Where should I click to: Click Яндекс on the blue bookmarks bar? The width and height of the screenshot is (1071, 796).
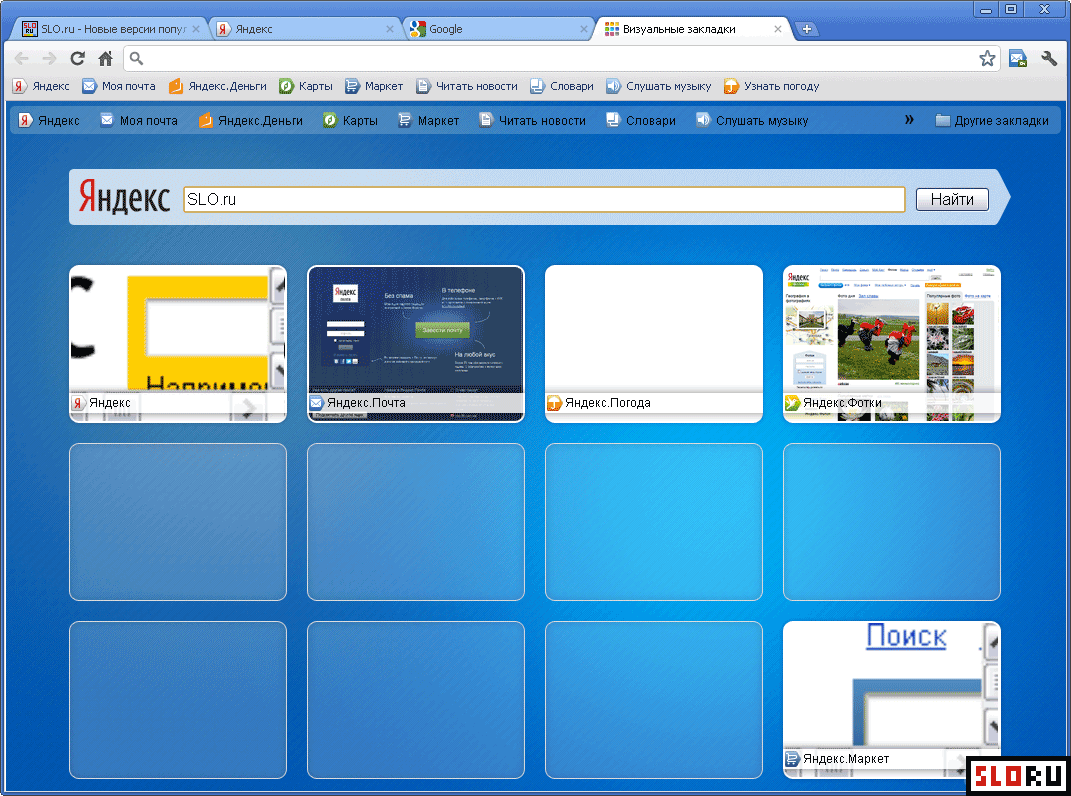coord(49,120)
